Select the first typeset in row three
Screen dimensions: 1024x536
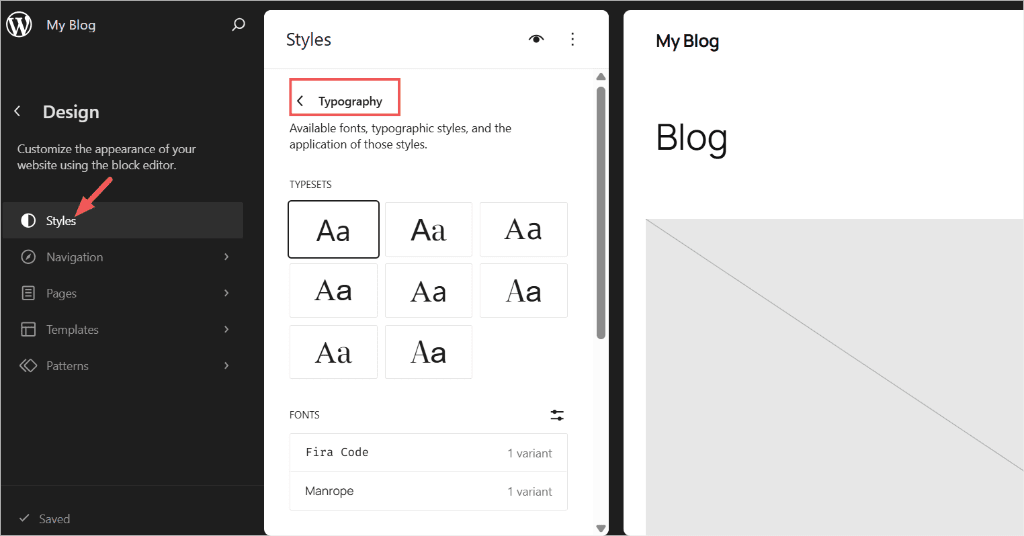point(334,352)
